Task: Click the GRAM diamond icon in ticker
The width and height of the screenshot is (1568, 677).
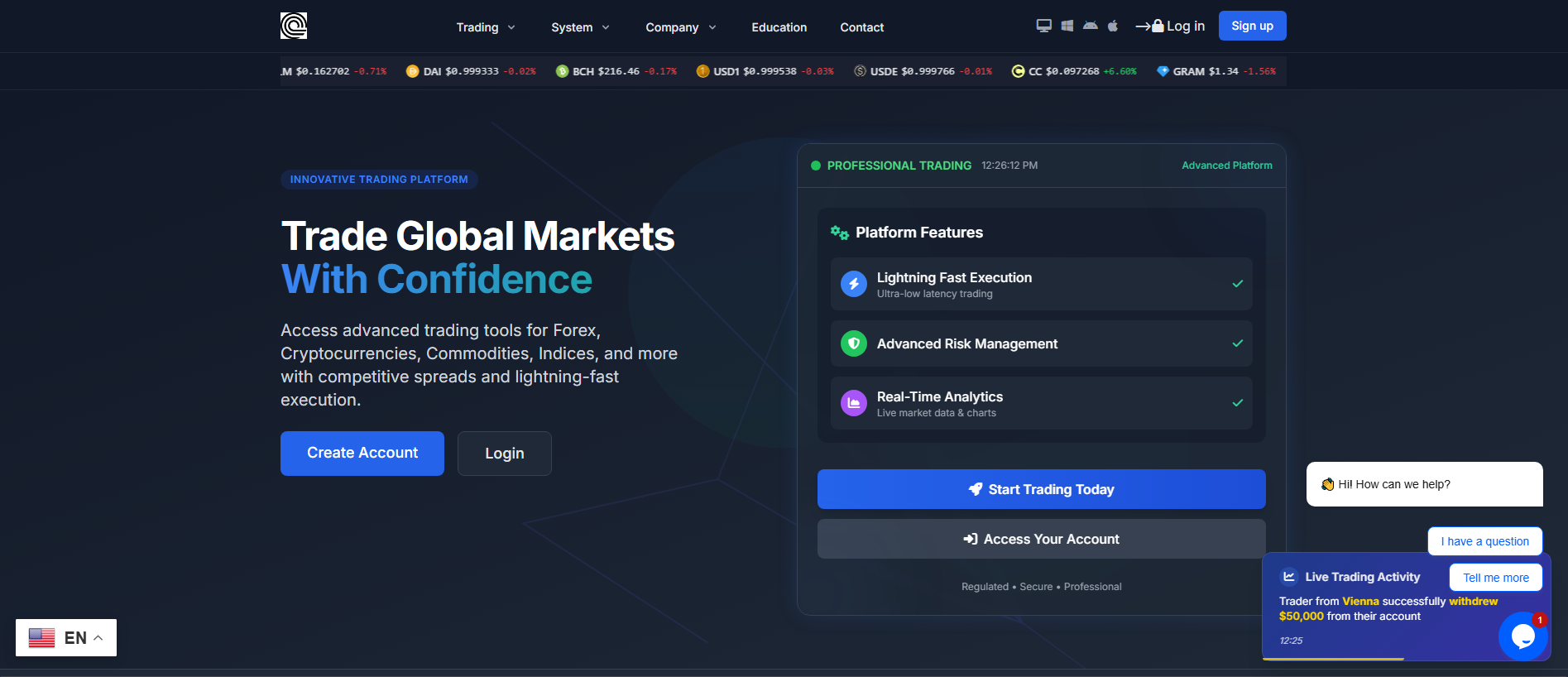Action: point(1163,71)
